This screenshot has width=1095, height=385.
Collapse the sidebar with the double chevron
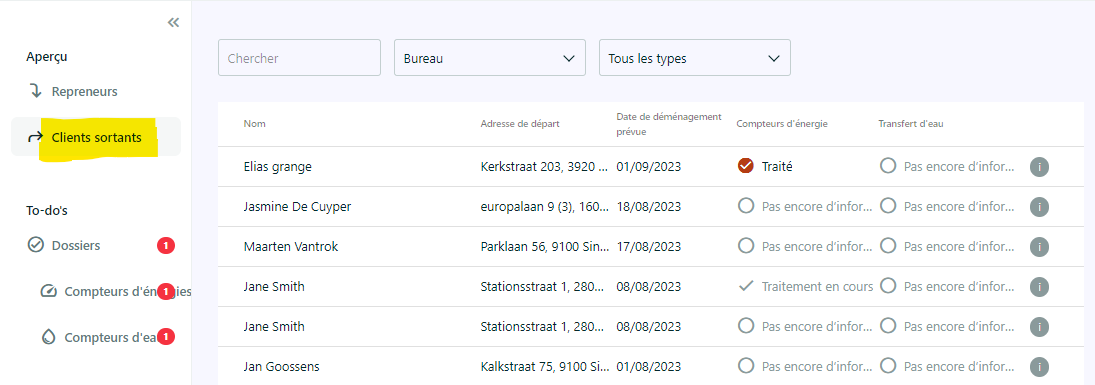coord(173,22)
